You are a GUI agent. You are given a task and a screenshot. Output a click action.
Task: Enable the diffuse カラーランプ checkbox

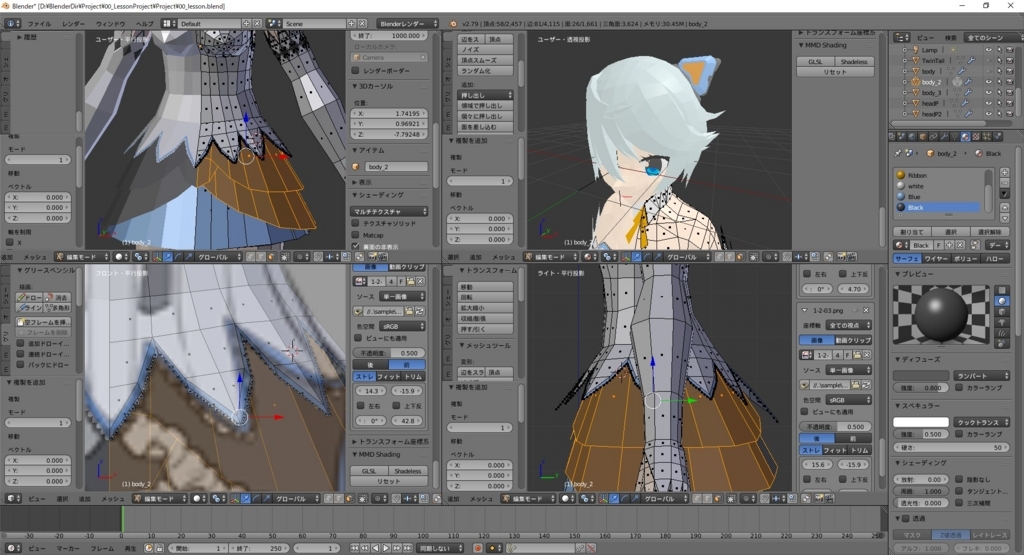pos(959,387)
